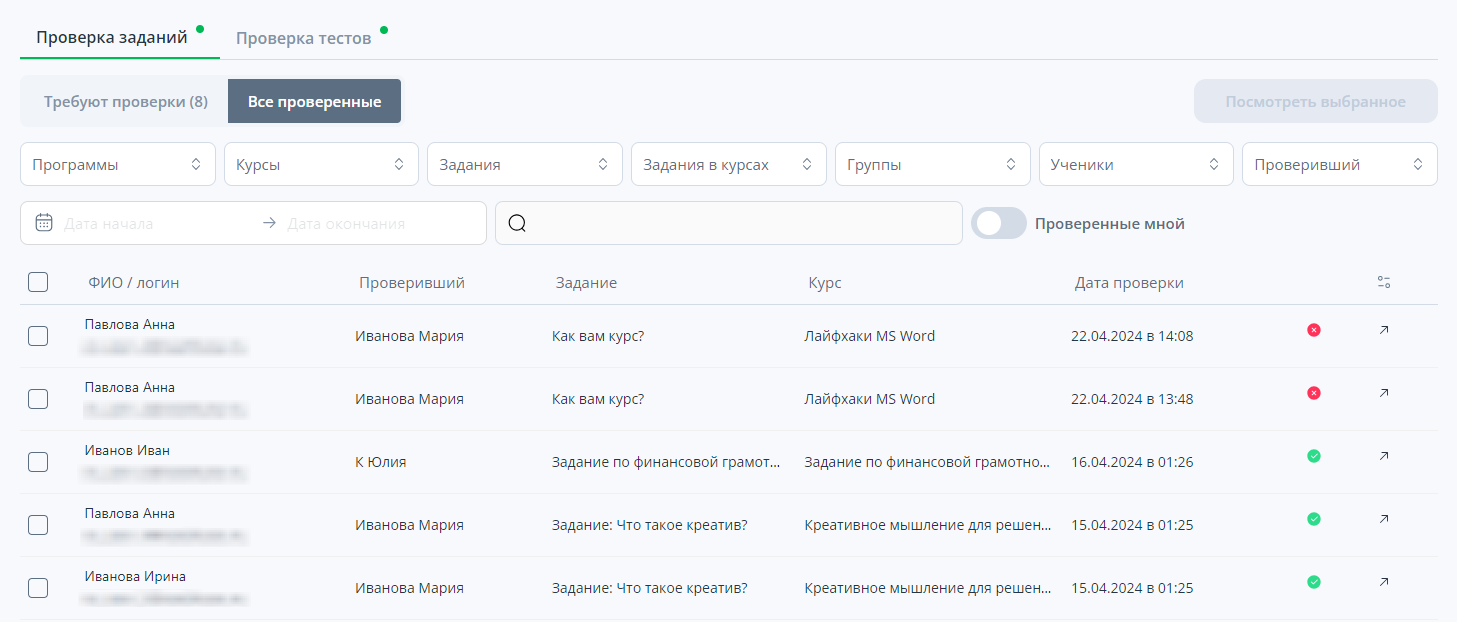Open the Задания в курсах dropdown
The image size is (1457, 622).
click(x=728, y=165)
